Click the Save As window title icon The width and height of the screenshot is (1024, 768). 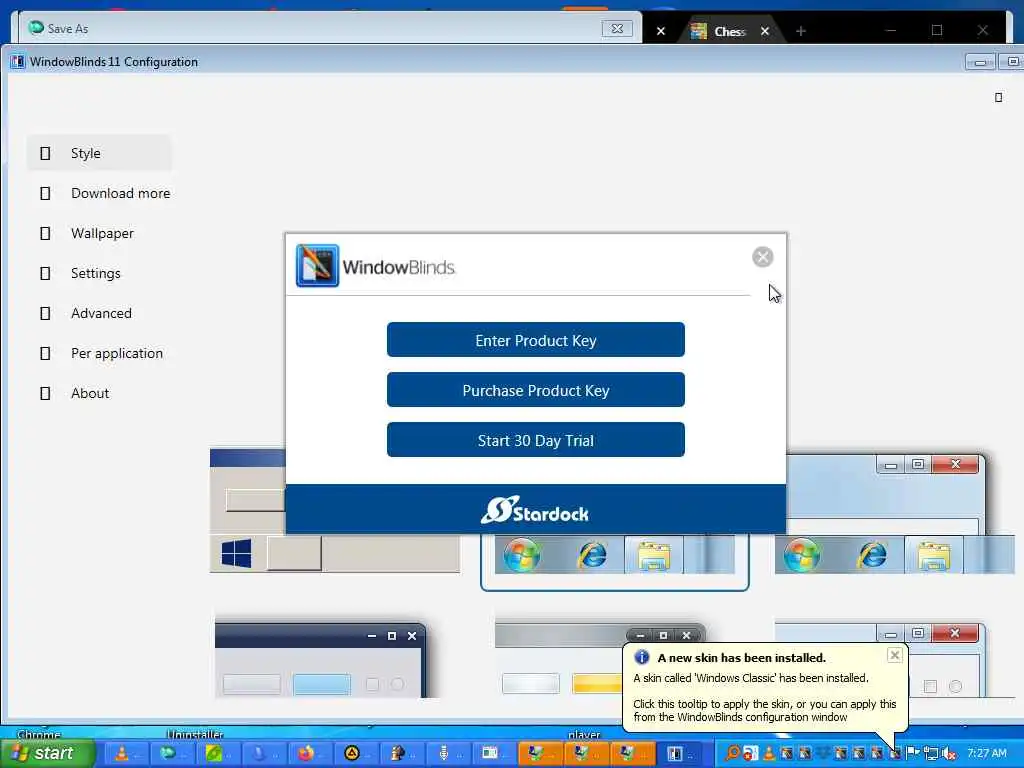click(x=36, y=27)
